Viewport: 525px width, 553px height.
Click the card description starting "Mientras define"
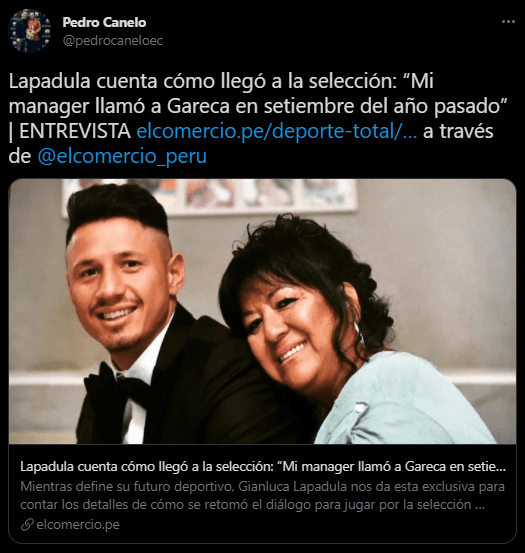262,496
